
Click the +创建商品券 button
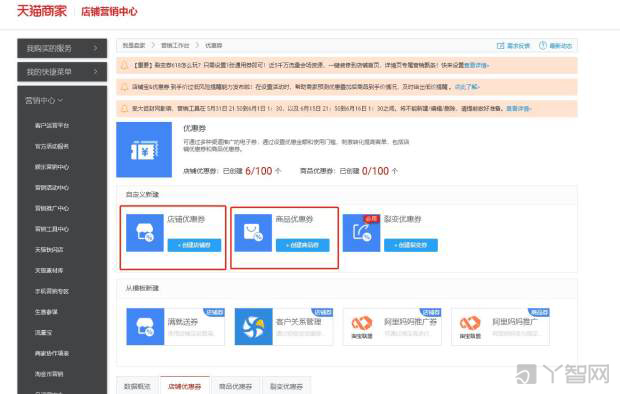point(302,245)
